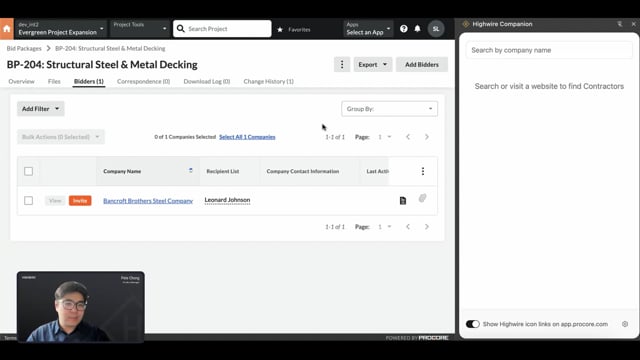Open the Project Tools dropdown
The image size is (640, 360).
[140, 29]
